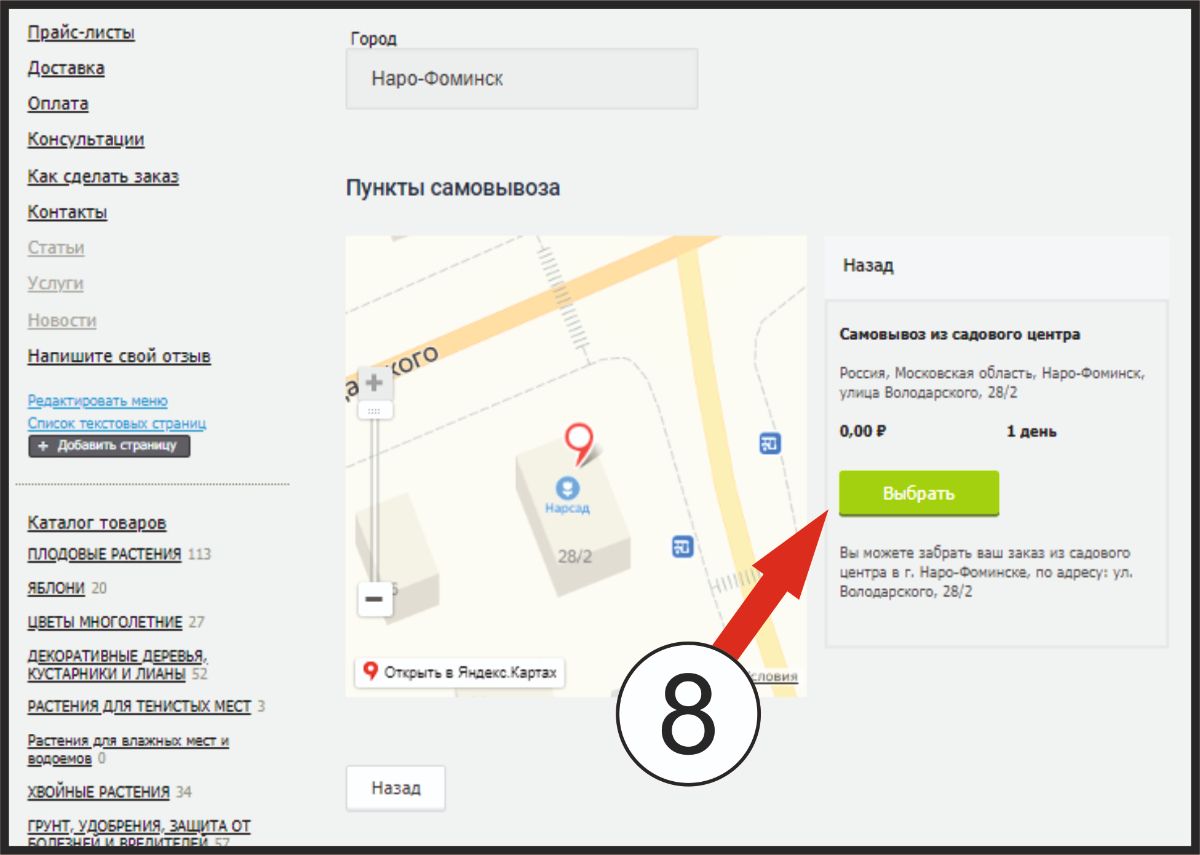Click the Напишите свой отзыв link
The height and width of the screenshot is (855, 1200).
coord(119,356)
